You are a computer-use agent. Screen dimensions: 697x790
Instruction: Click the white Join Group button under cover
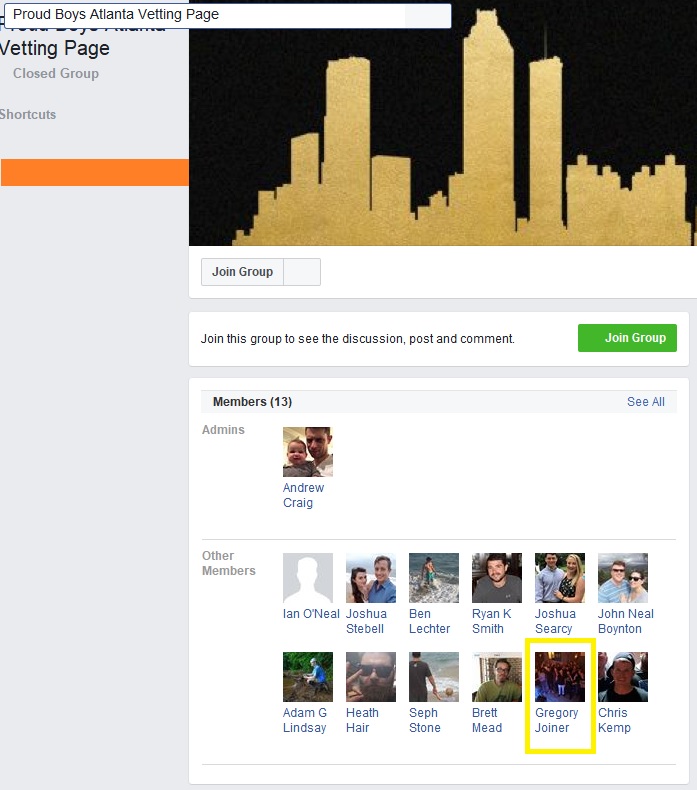coord(242,272)
